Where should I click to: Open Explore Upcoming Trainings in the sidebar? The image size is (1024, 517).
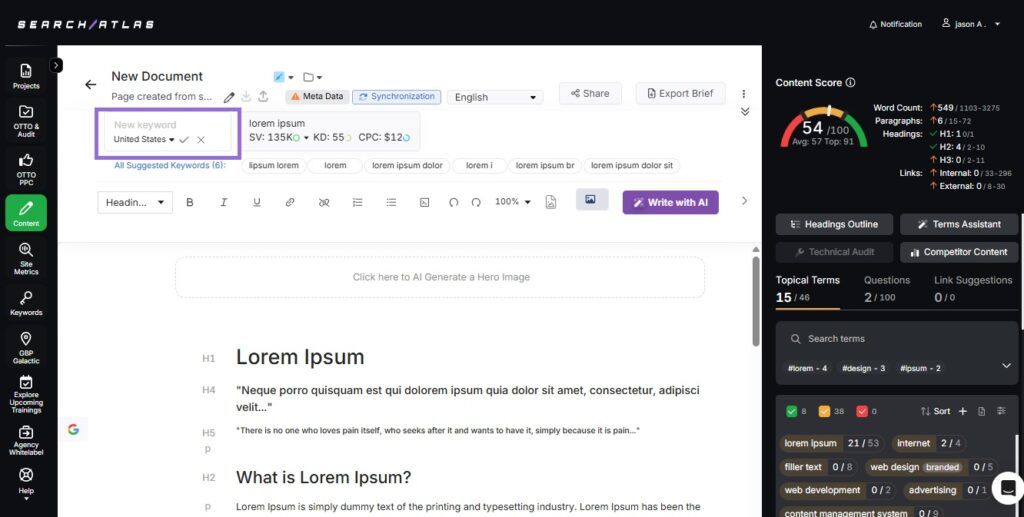(x=26, y=394)
